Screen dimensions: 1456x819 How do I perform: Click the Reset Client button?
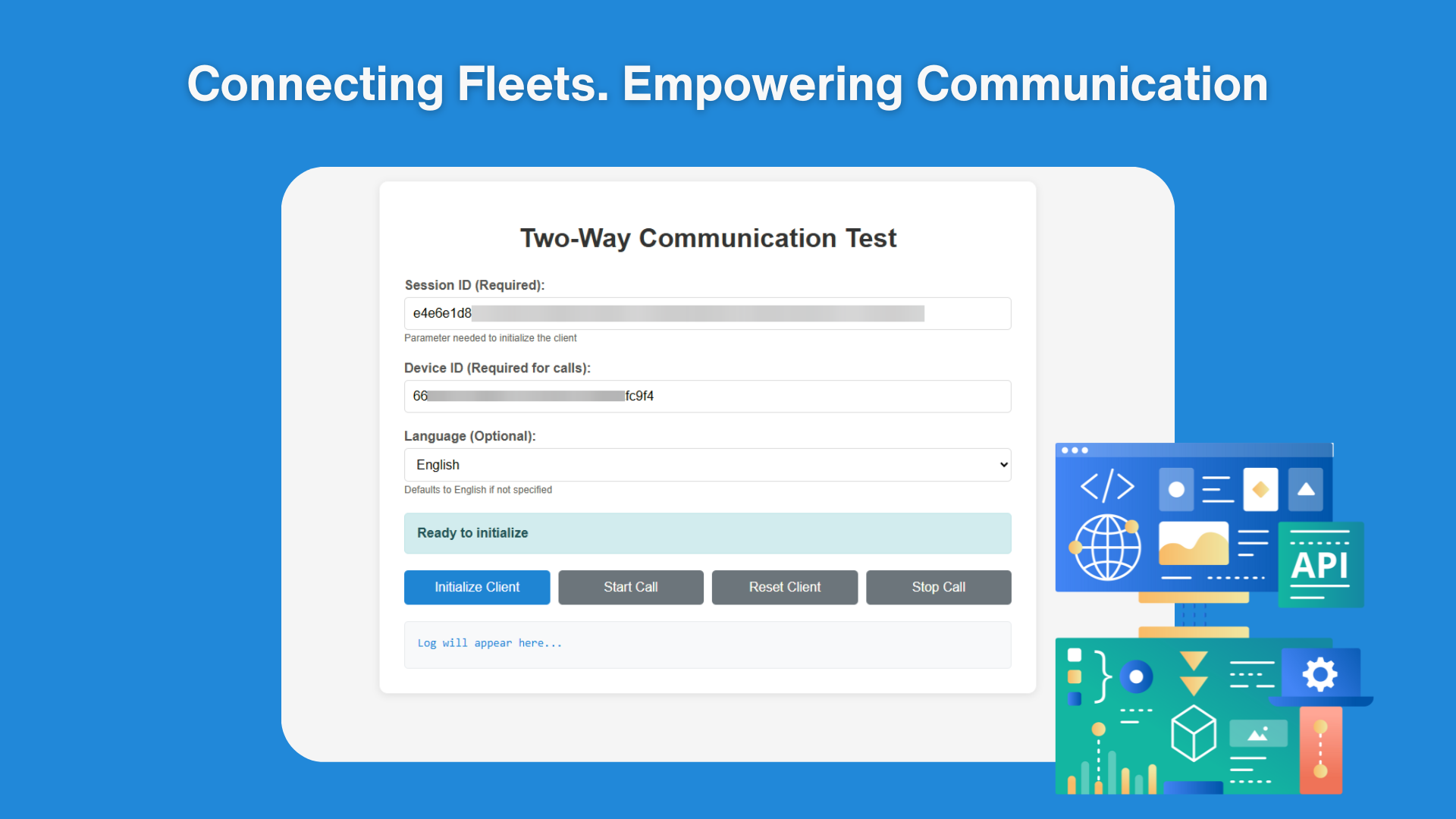point(784,587)
